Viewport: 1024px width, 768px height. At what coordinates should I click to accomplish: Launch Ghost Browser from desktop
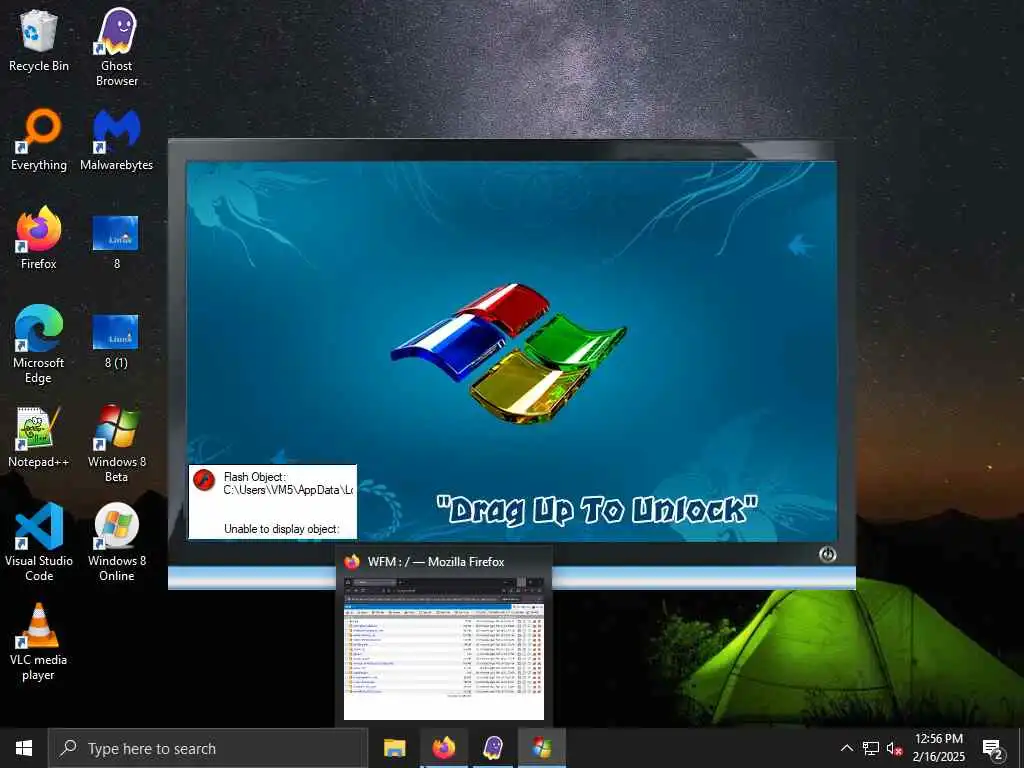pyautogui.click(x=116, y=47)
